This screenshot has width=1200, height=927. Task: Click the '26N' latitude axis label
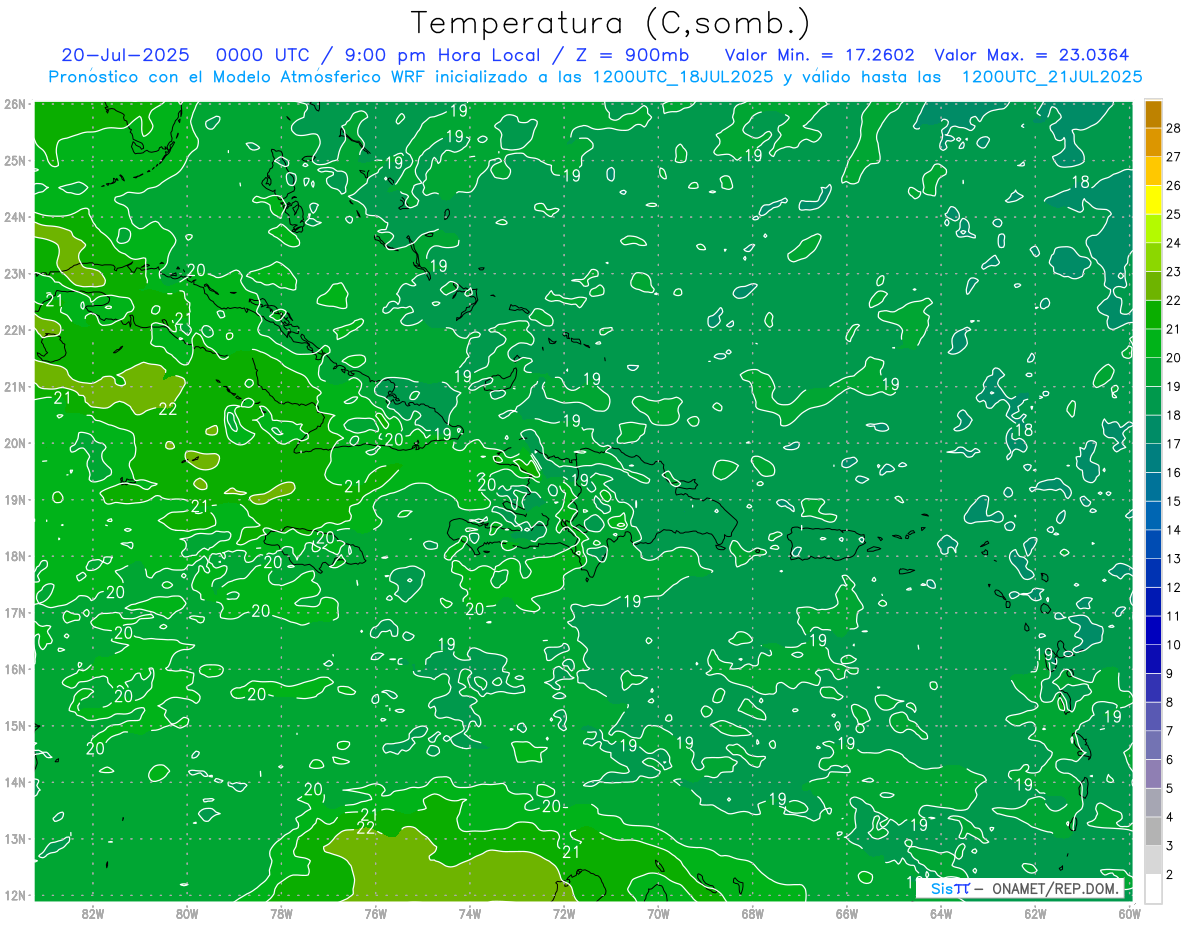(14, 104)
